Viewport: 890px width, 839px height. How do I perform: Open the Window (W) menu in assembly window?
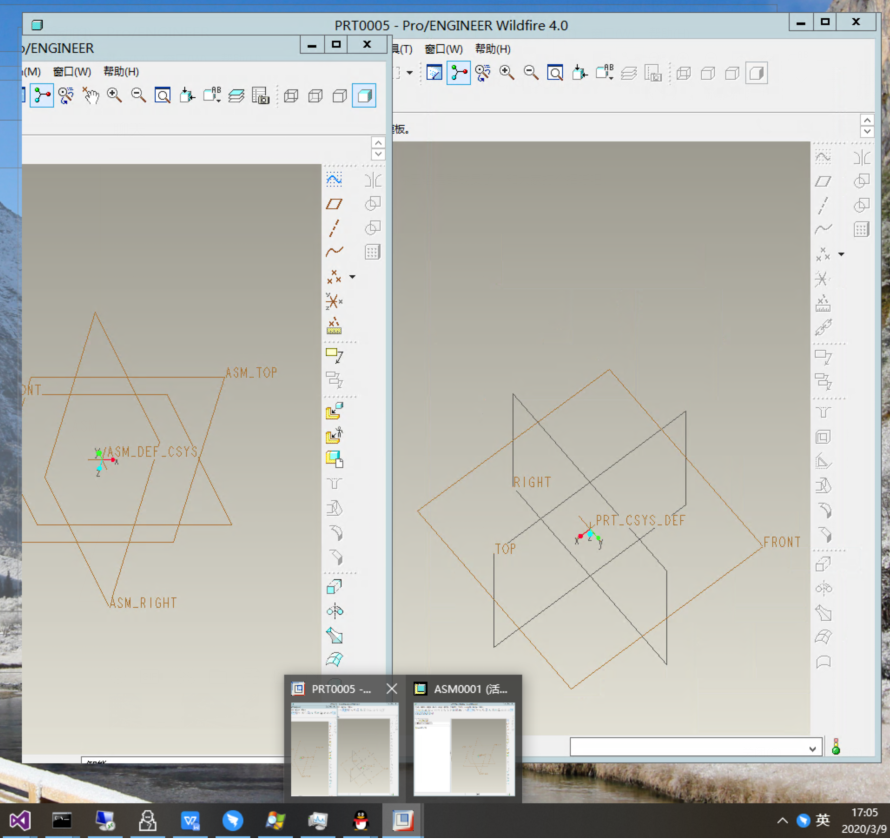click(x=72, y=72)
